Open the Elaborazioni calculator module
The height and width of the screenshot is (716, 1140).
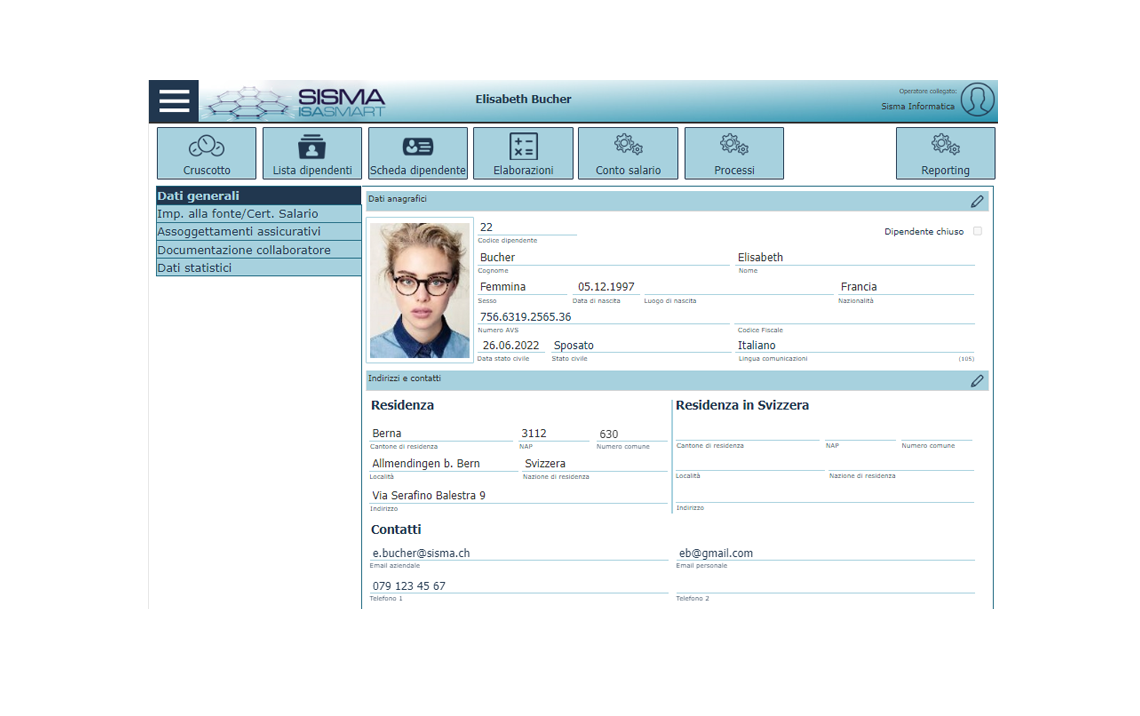tap(523, 153)
